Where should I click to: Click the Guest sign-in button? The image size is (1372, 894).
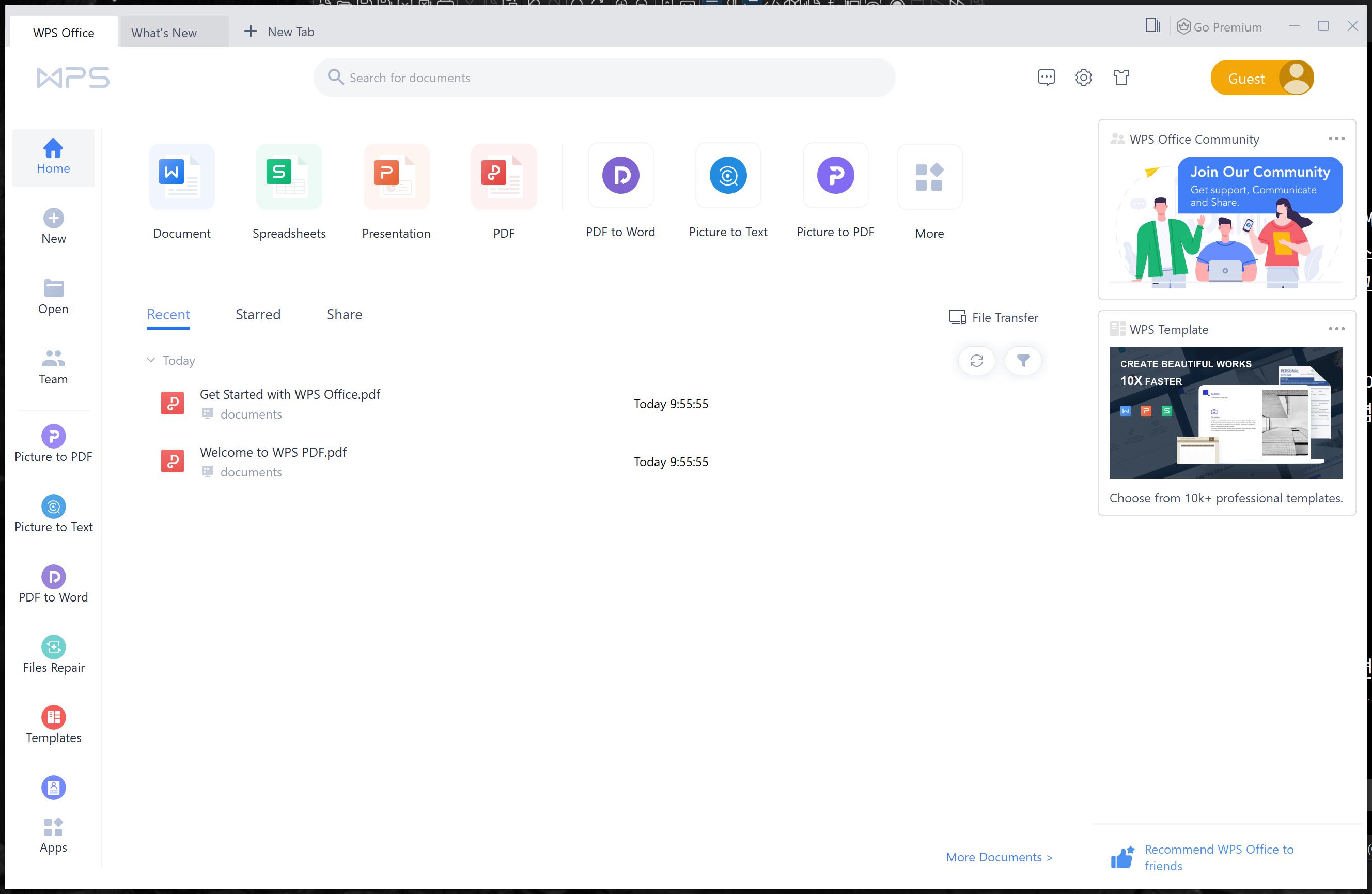click(1262, 78)
